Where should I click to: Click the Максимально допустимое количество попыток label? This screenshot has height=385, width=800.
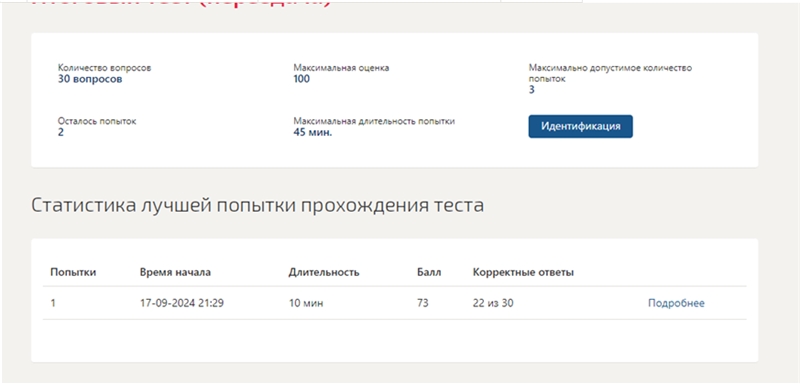tap(610, 73)
